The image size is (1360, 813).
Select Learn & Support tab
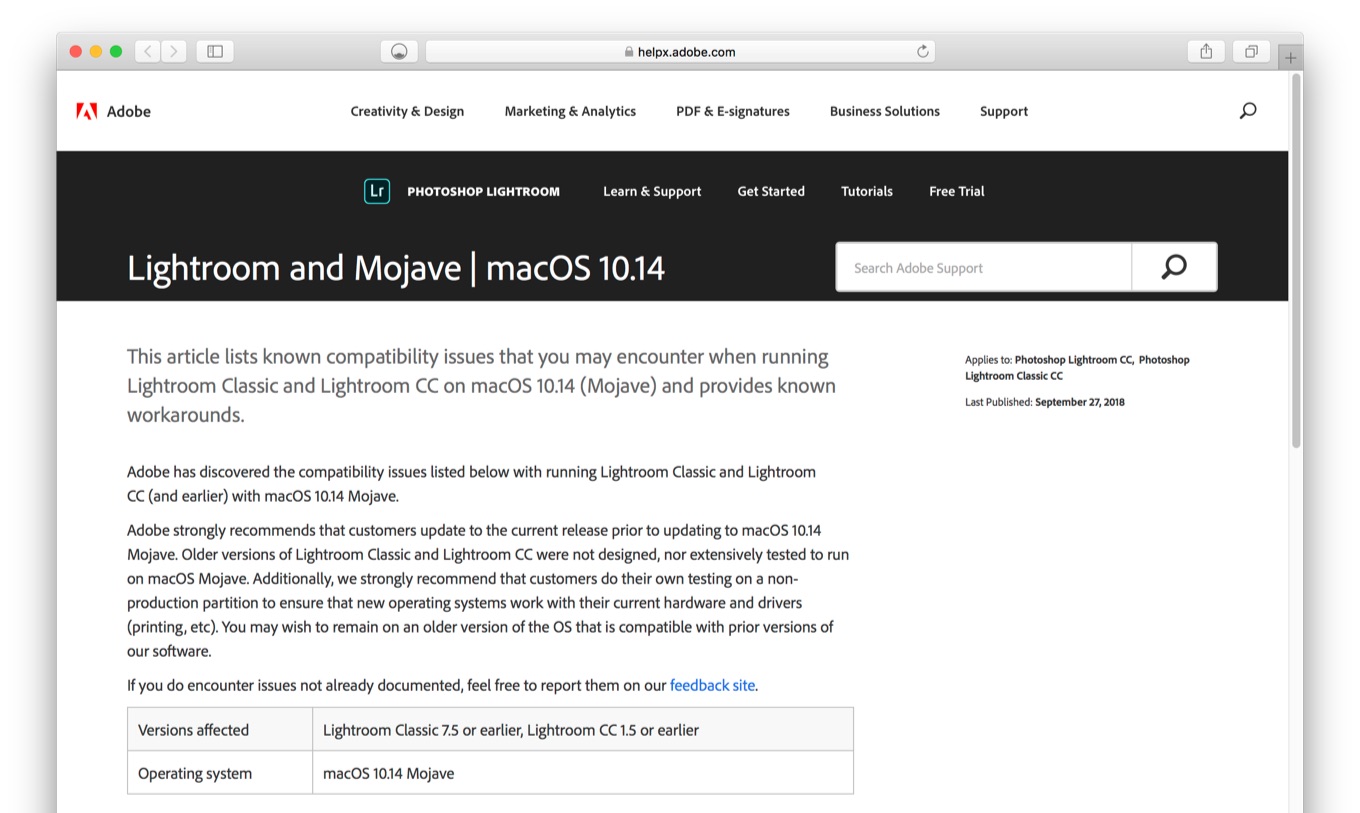click(x=652, y=191)
